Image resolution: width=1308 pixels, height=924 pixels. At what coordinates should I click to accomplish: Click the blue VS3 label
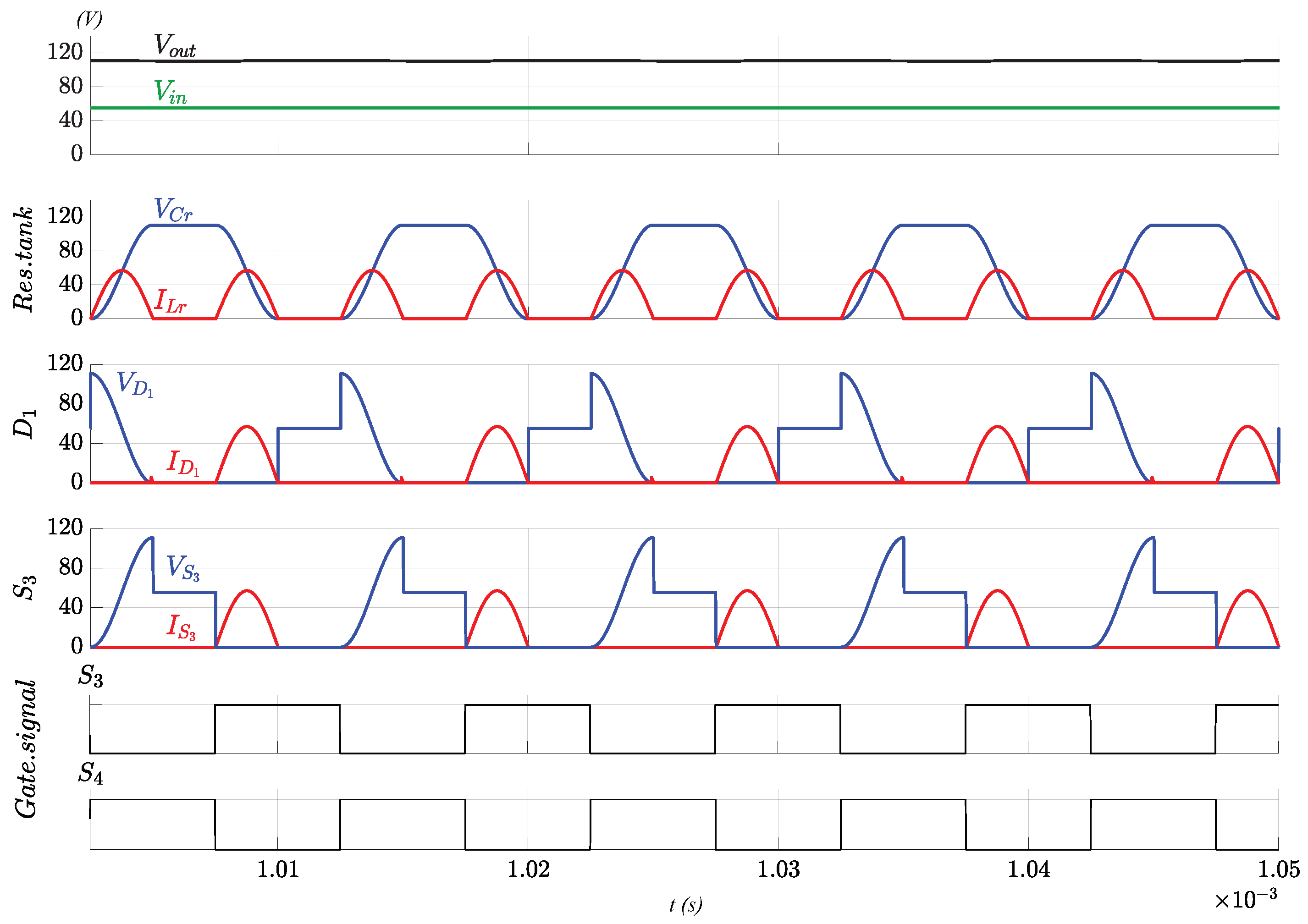pos(183,568)
